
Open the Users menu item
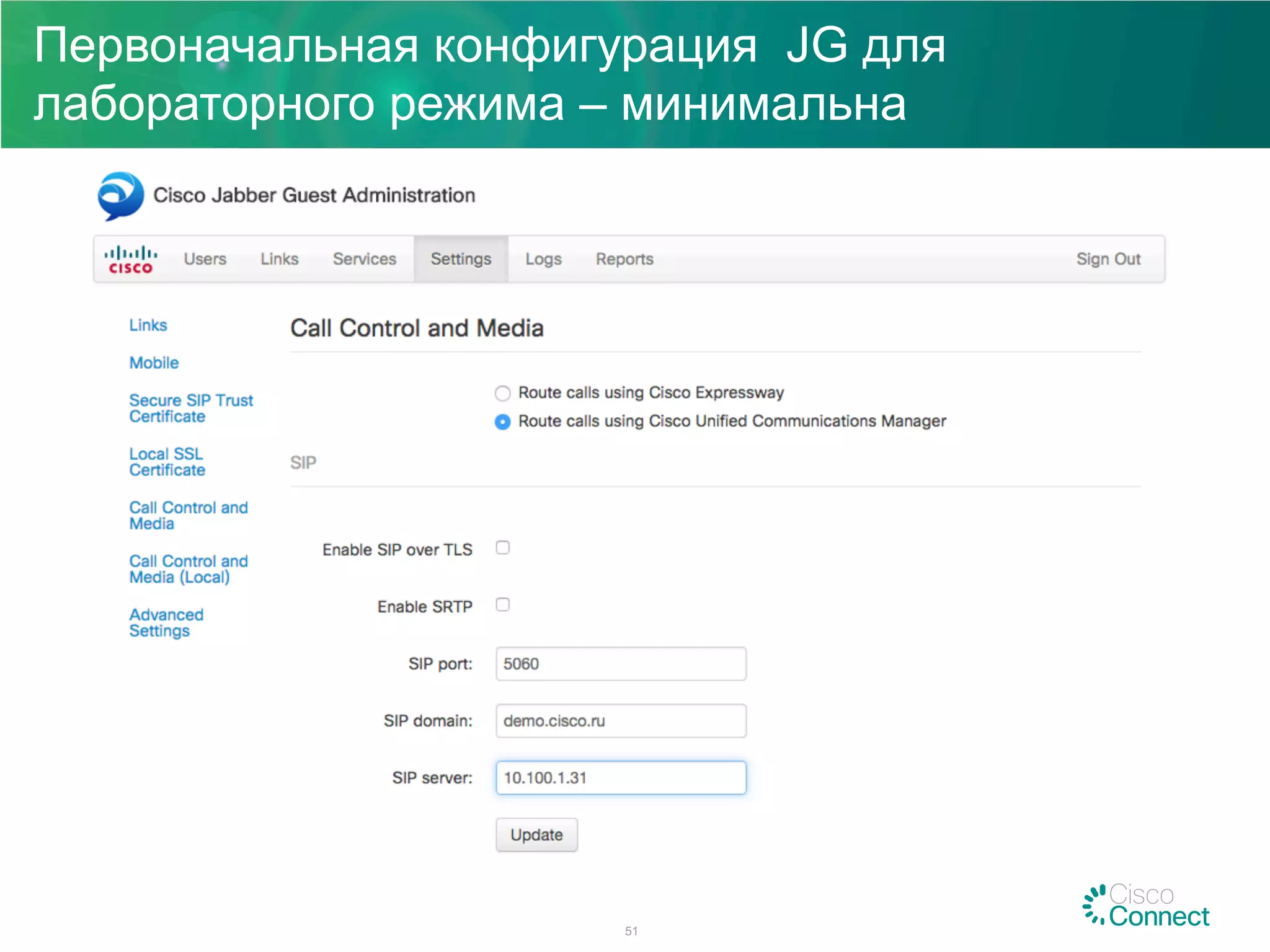tap(205, 259)
